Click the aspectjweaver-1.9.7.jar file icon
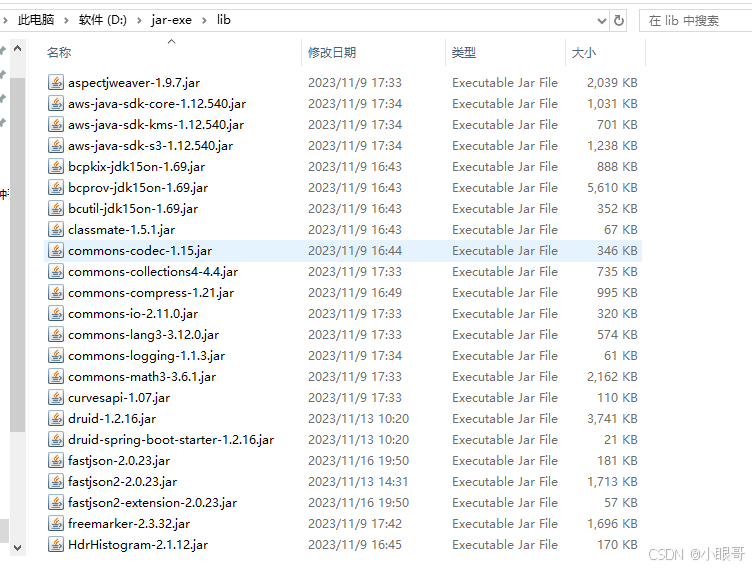This screenshot has height=568, width=752. (x=56, y=83)
